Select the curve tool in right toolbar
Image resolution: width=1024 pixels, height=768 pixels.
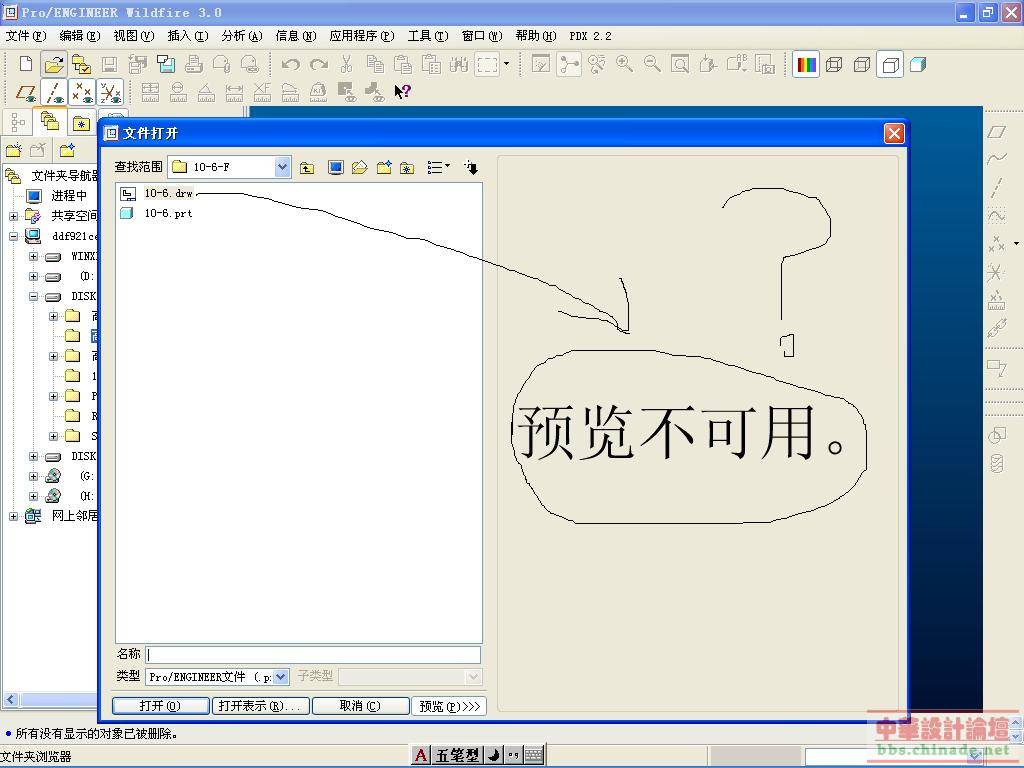click(997, 159)
